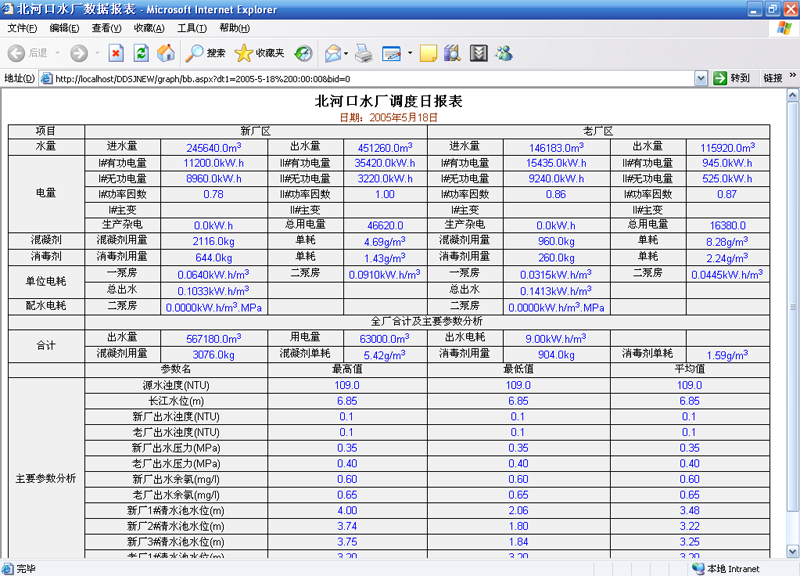
Task: Click the 新厂区 column header
Action: (x=256, y=131)
